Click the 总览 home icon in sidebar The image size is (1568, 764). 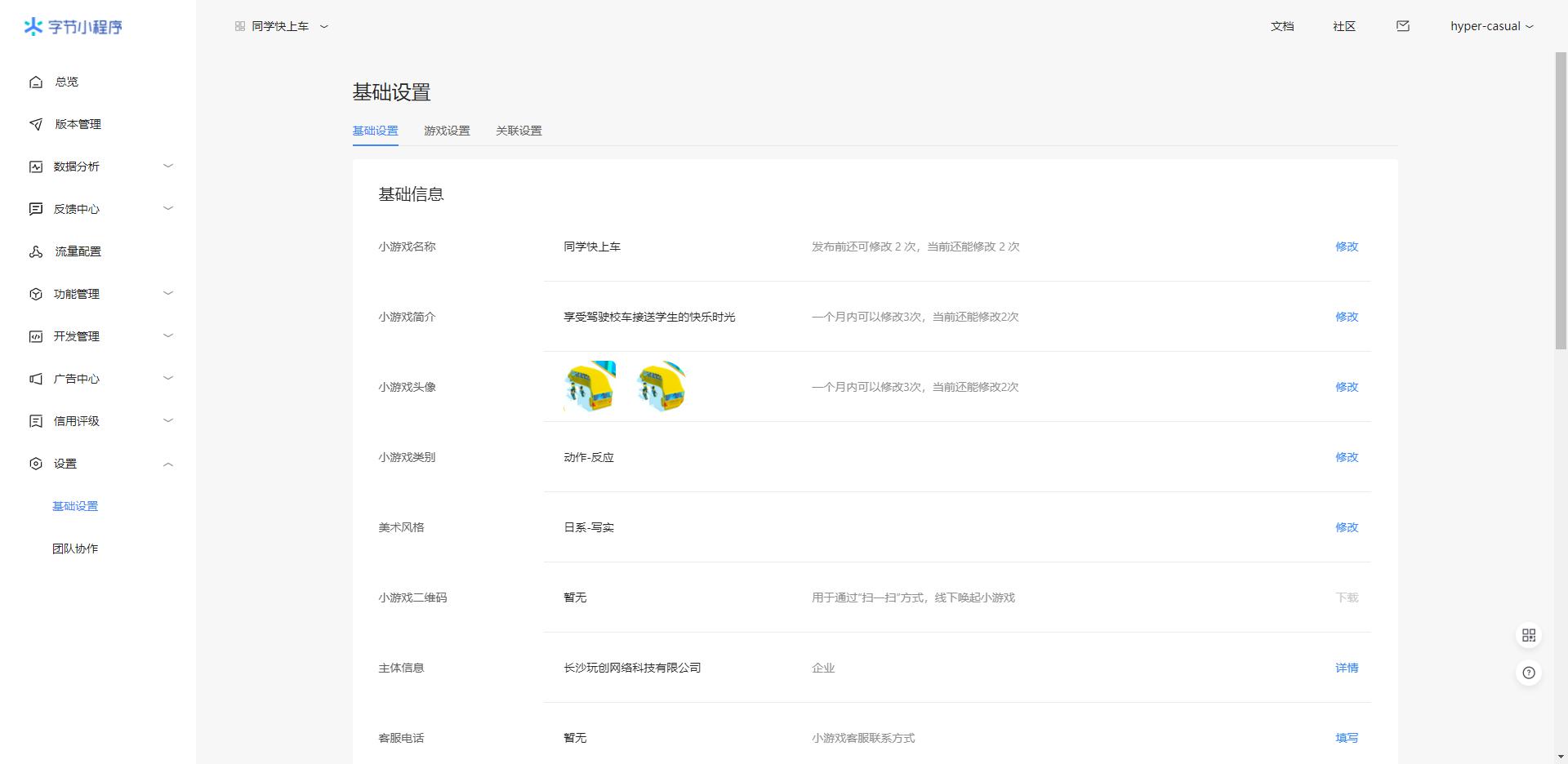(36, 82)
